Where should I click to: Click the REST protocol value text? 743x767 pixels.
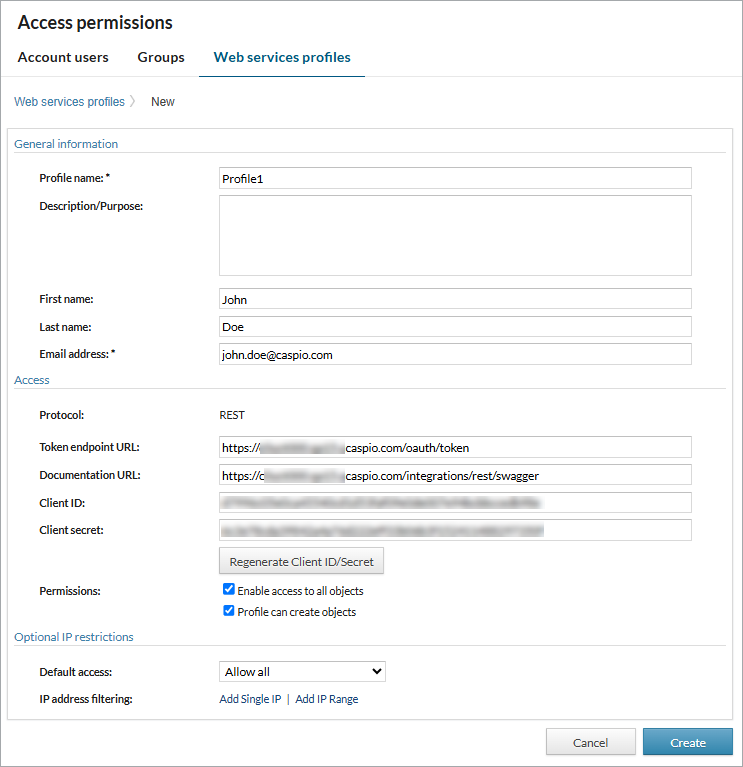point(232,415)
